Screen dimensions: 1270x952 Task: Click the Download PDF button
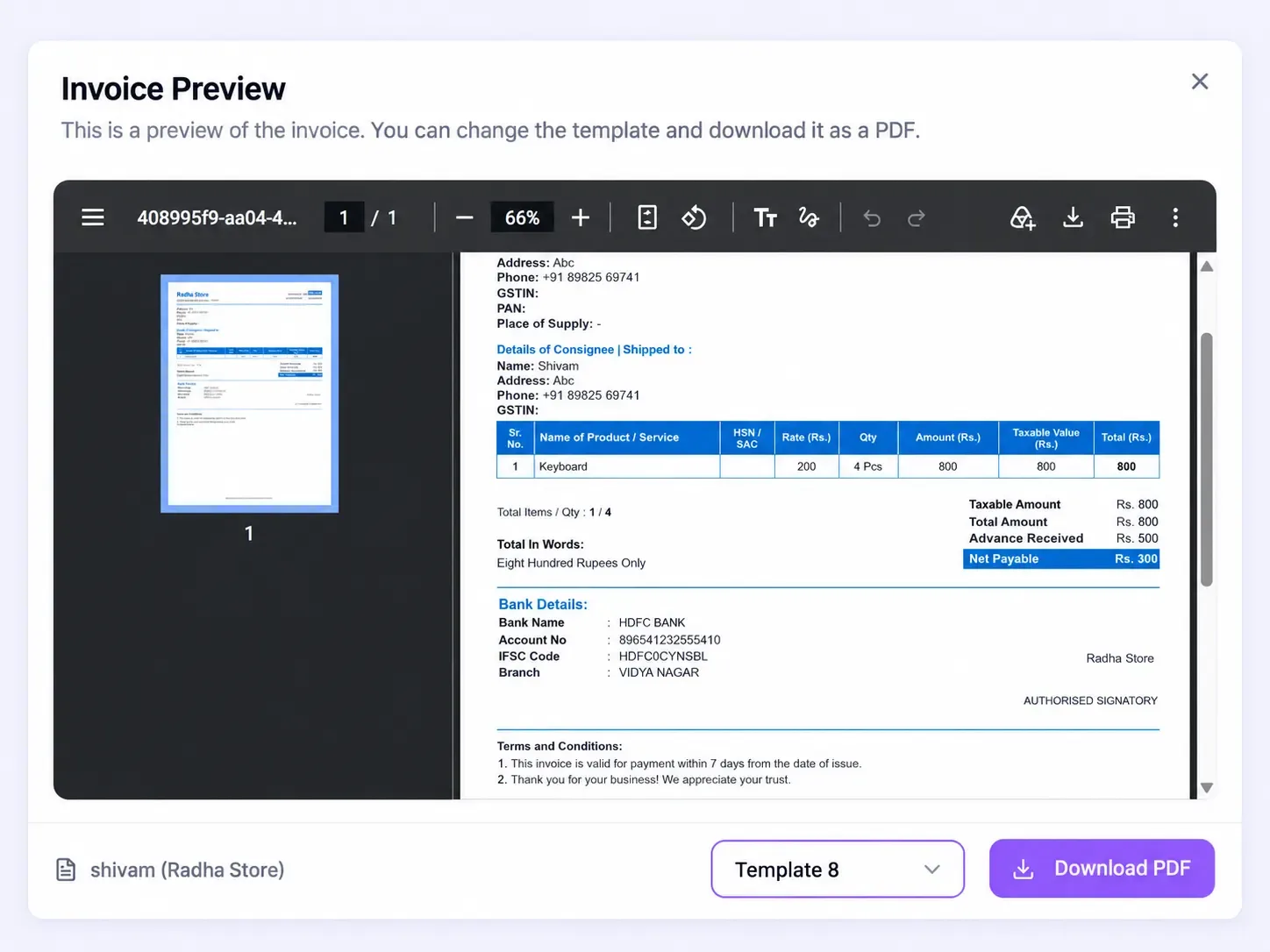[x=1102, y=869]
